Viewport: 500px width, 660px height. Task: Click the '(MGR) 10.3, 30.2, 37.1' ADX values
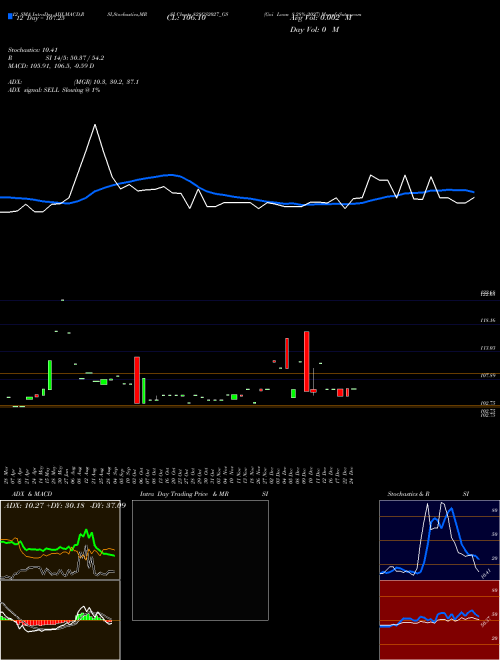point(106,82)
